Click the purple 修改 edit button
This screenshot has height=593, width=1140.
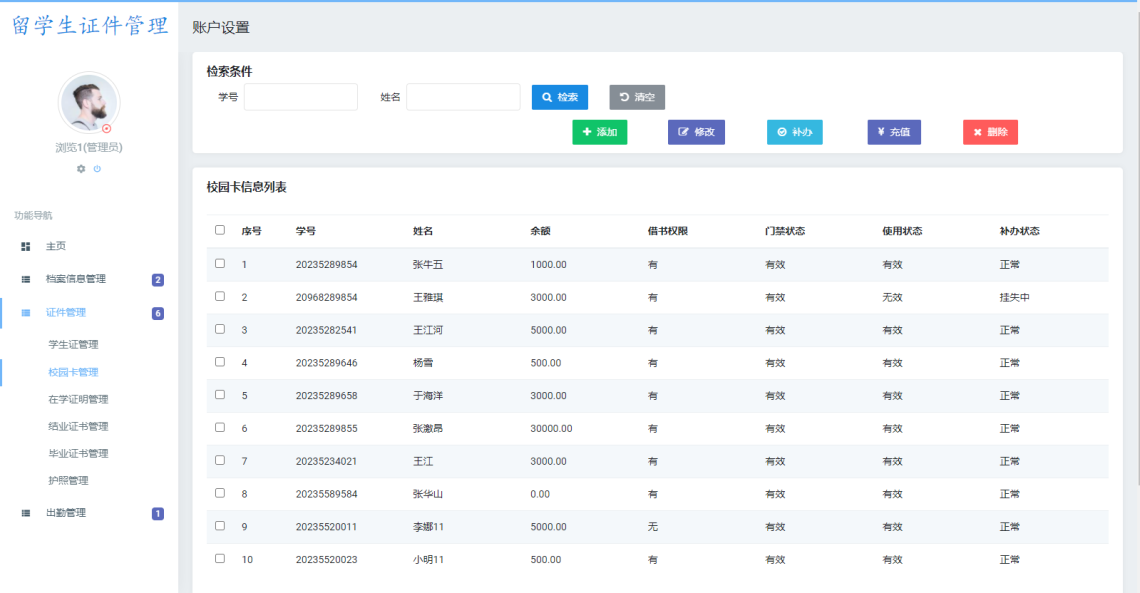[x=696, y=132]
